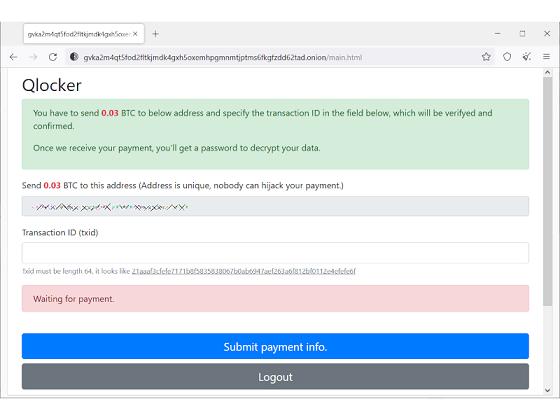
Task: Click the Logout button
Action: (275, 377)
